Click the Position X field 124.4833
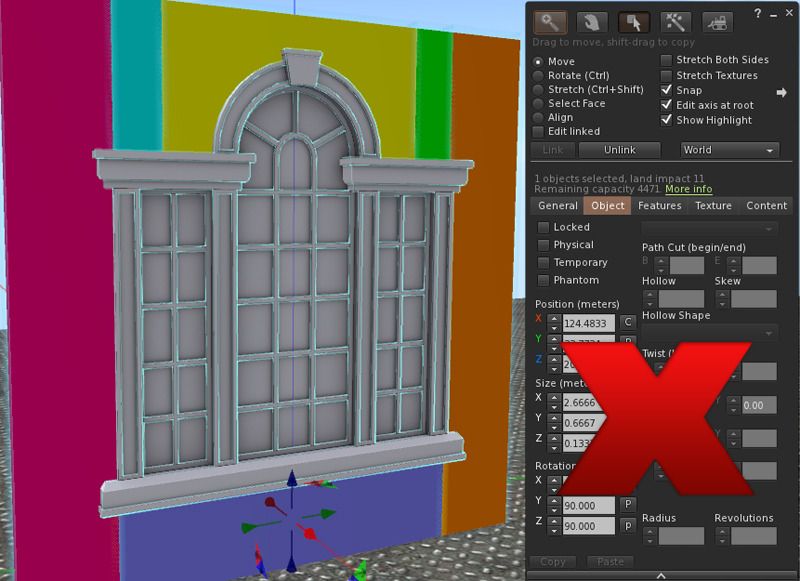Viewport: 800px width, 581px height. (588, 323)
